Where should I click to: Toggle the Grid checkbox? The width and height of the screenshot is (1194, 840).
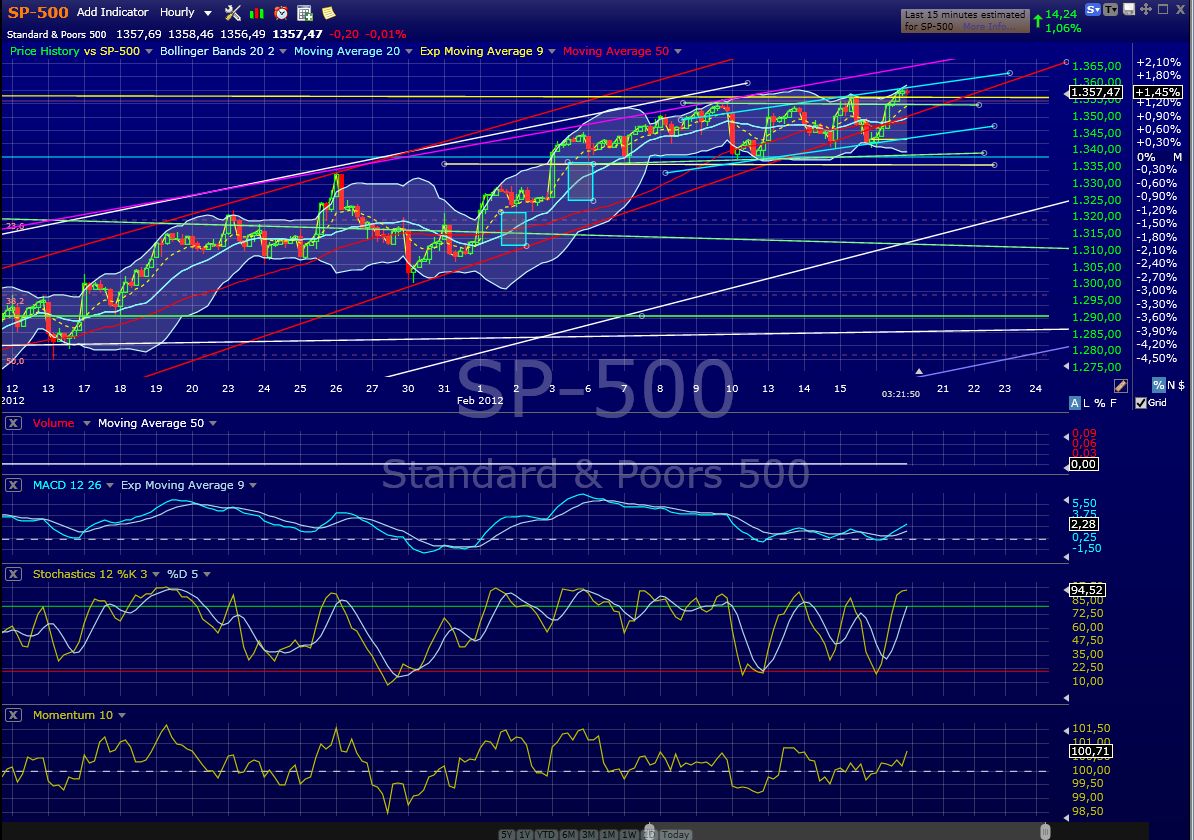[x=1140, y=403]
